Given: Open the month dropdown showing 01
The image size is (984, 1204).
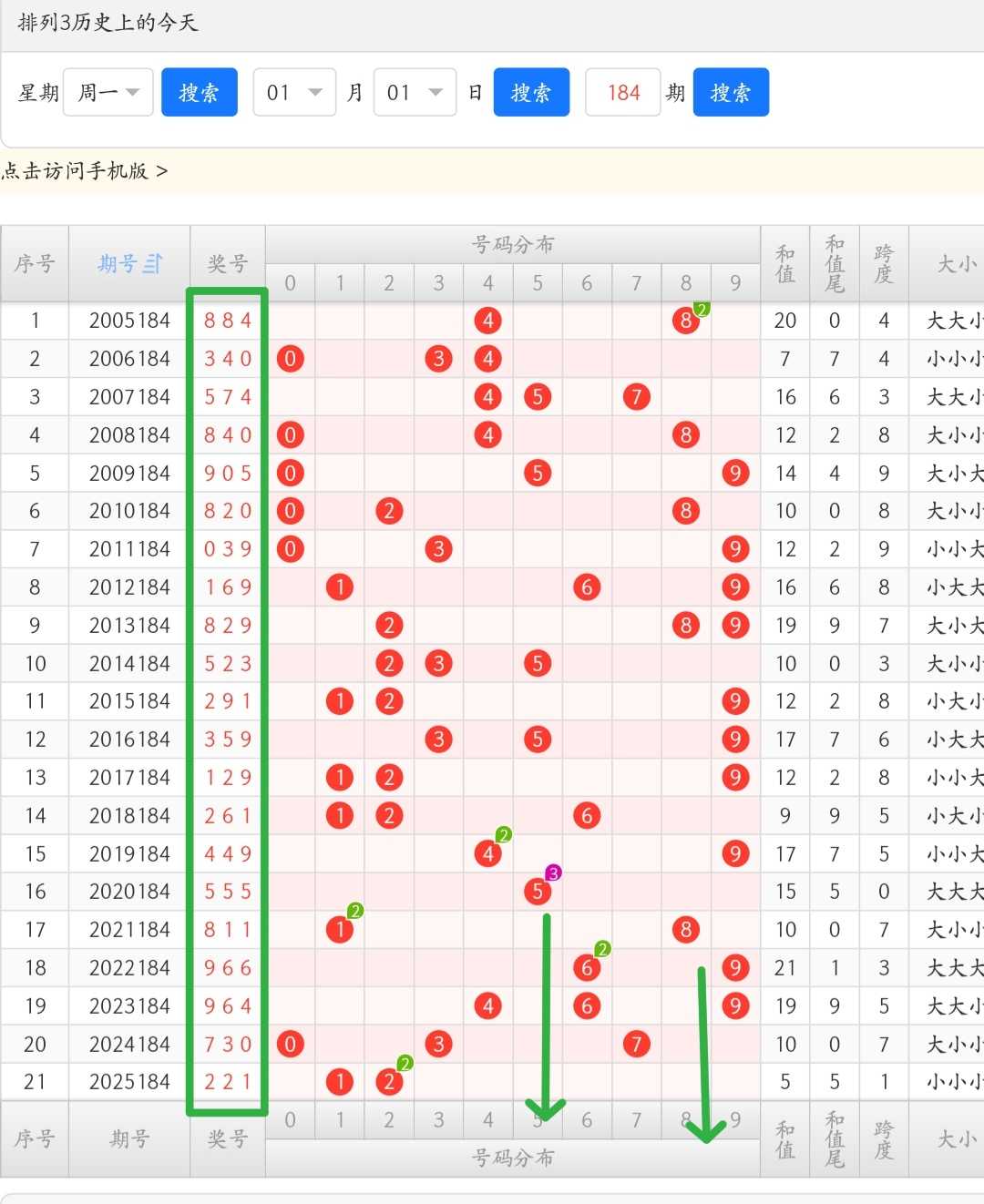Looking at the screenshot, I should tap(294, 92).
